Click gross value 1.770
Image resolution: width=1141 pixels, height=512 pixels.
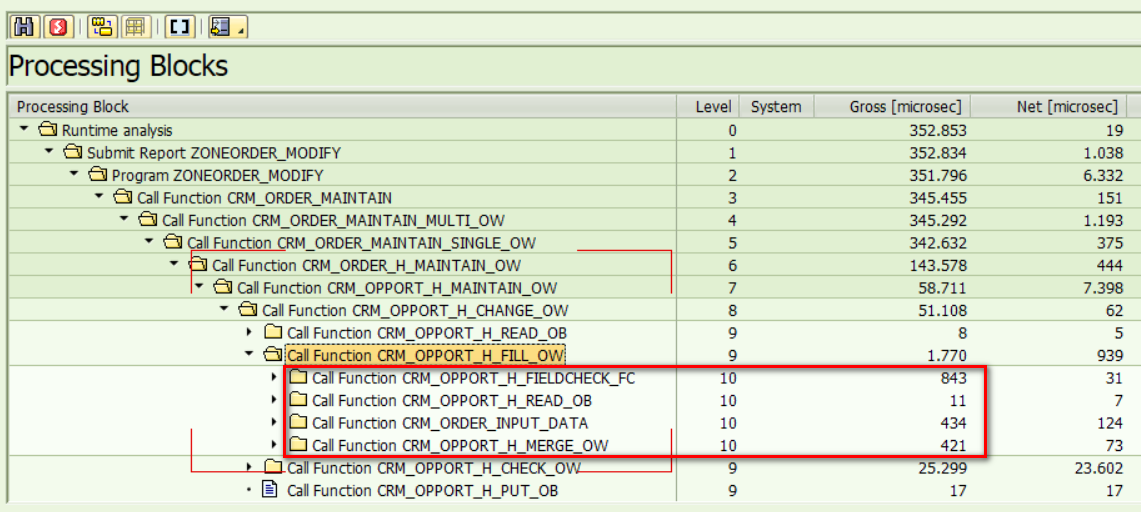(x=947, y=356)
